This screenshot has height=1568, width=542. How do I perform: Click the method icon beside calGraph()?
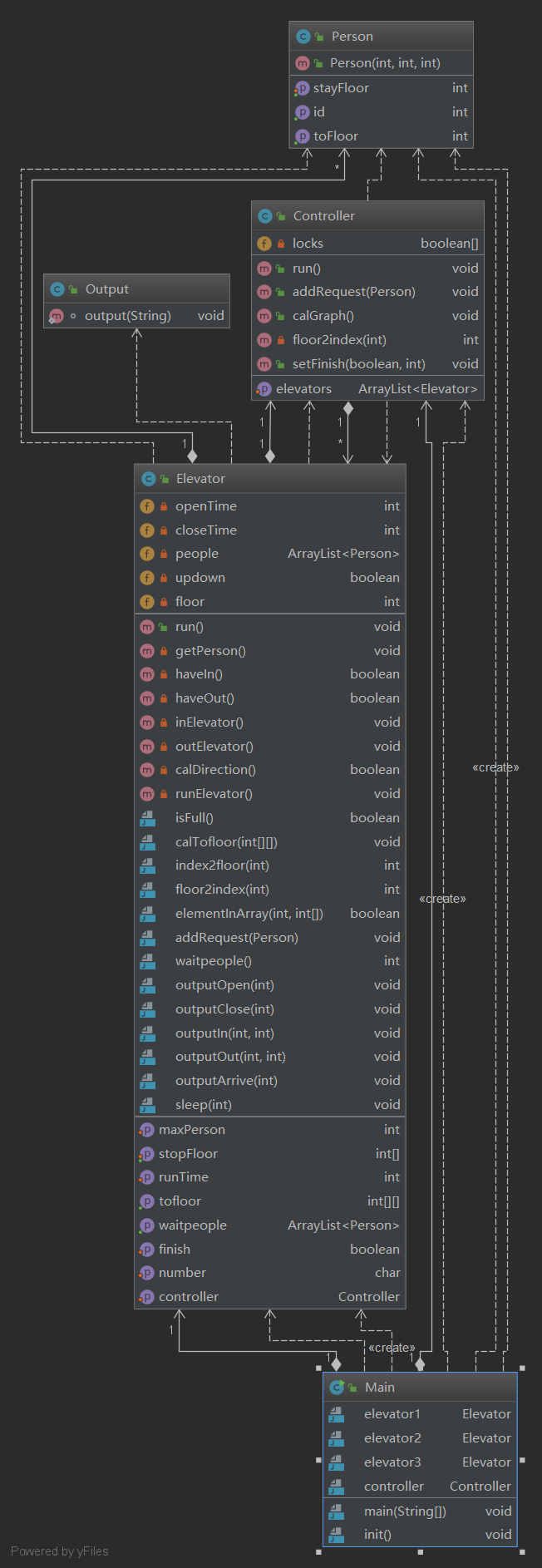[264, 316]
